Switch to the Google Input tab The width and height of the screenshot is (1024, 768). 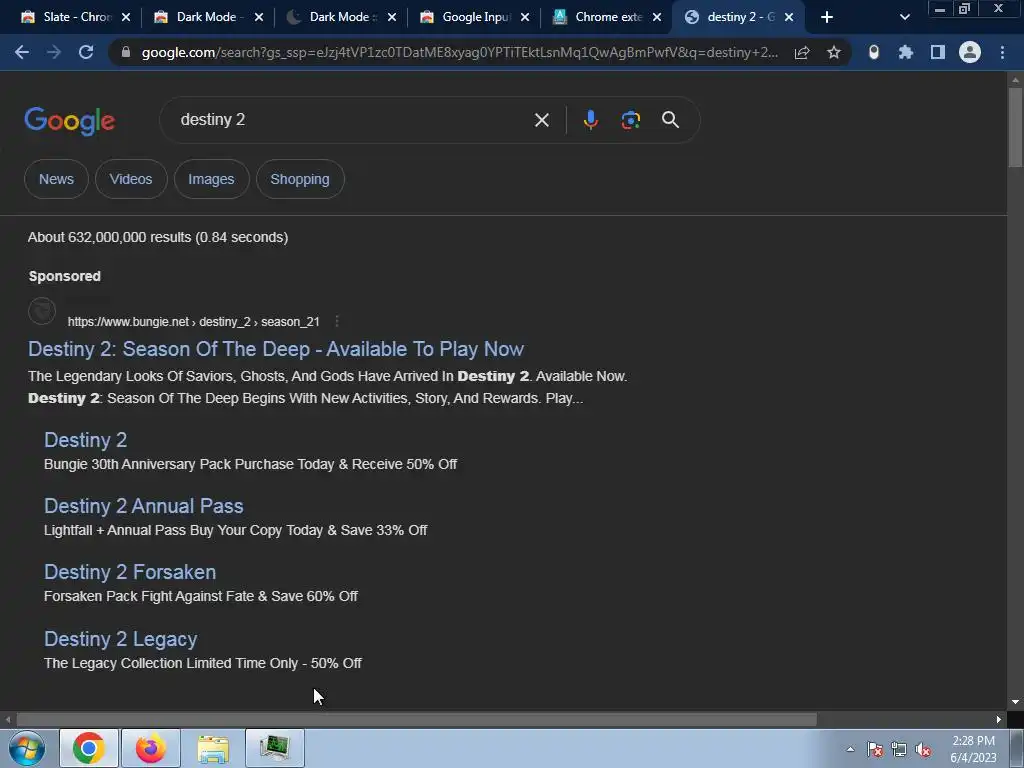466,17
